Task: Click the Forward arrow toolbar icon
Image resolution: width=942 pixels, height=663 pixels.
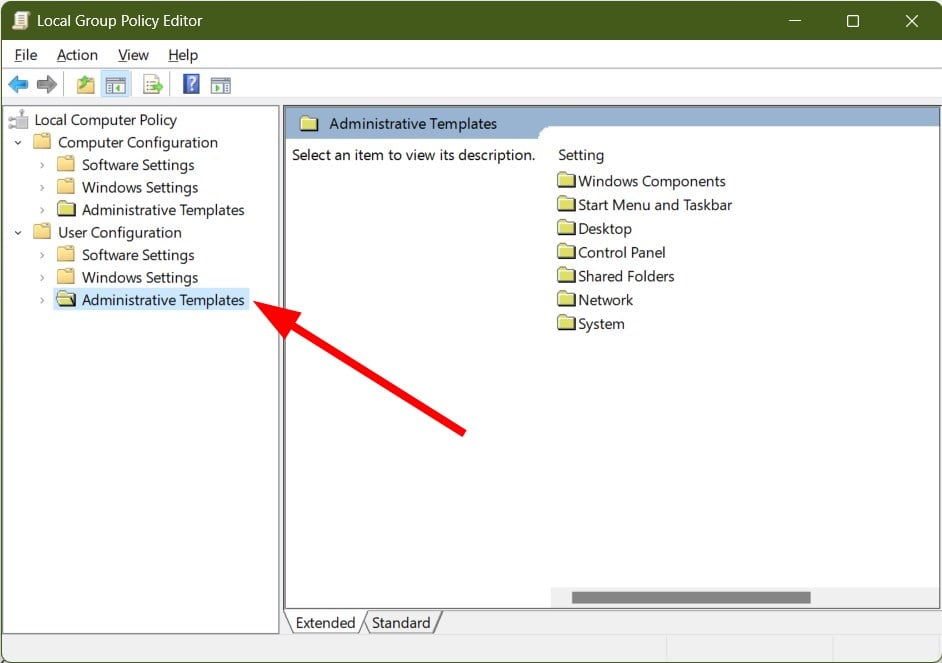Action: tap(47, 85)
